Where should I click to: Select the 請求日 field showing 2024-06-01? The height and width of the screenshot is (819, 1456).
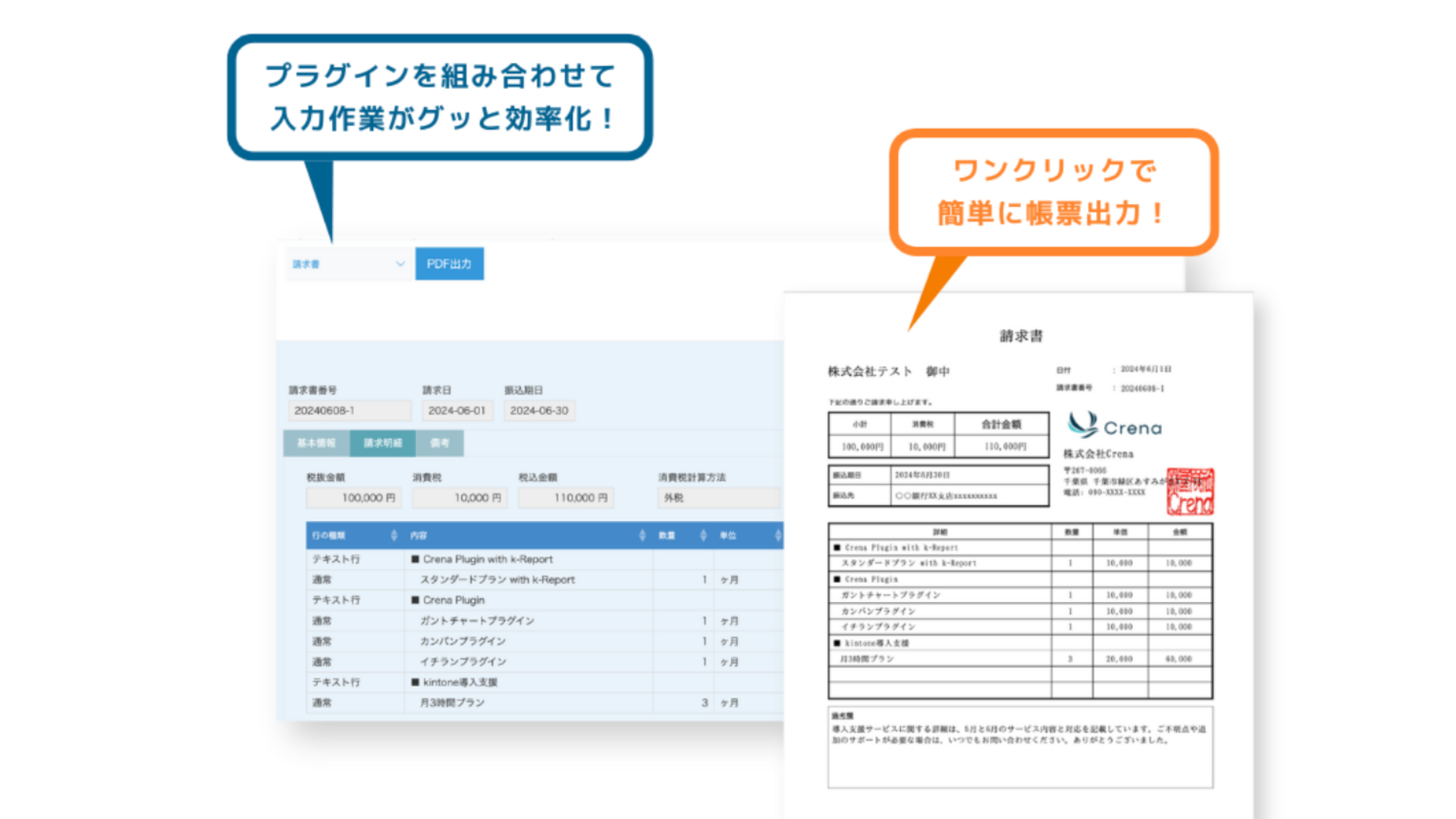[457, 410]
